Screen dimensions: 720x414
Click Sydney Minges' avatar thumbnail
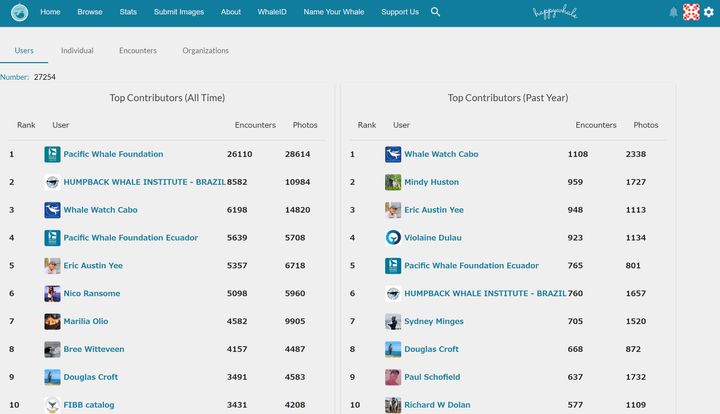(x=393, y=321)
